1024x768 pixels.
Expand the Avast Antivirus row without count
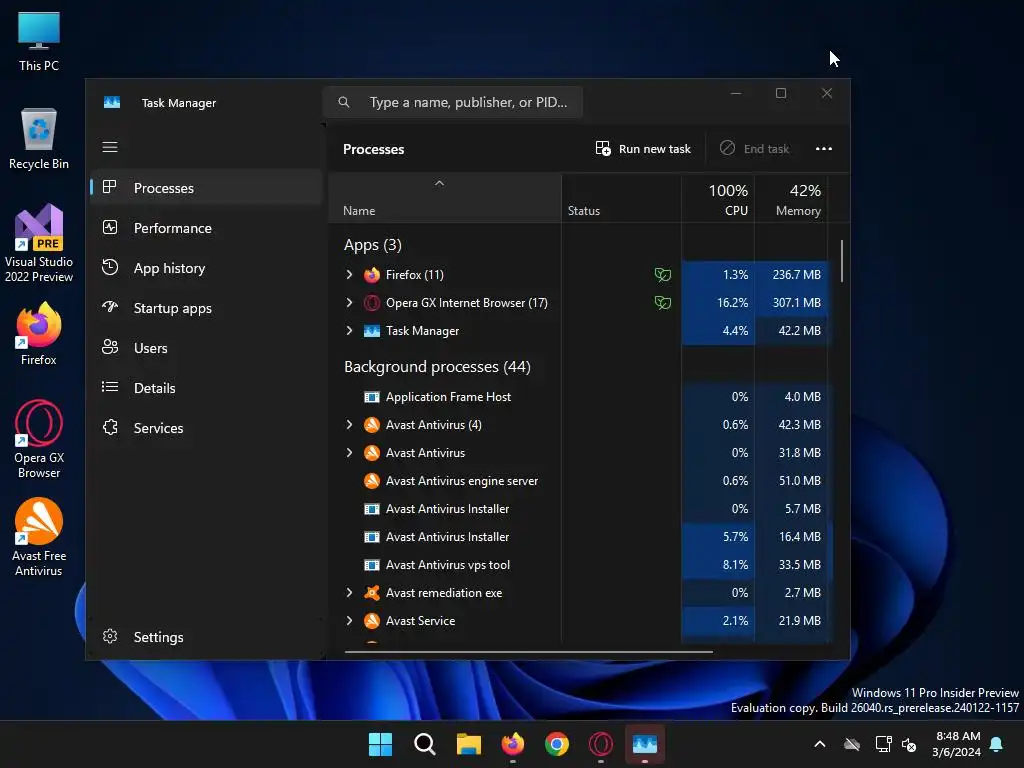[349, 453]
